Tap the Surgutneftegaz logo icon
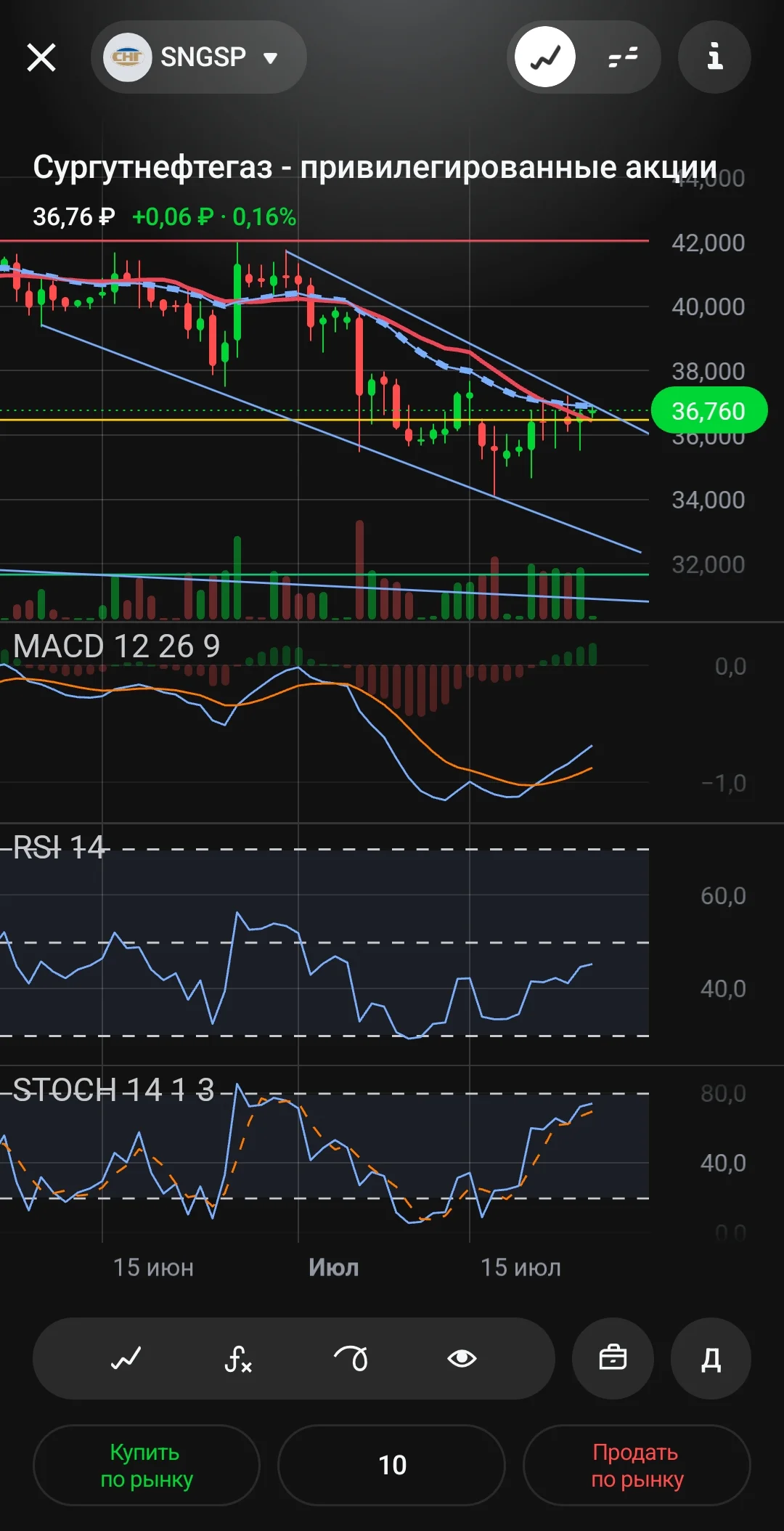784x1531 pixels. [128, 57]
